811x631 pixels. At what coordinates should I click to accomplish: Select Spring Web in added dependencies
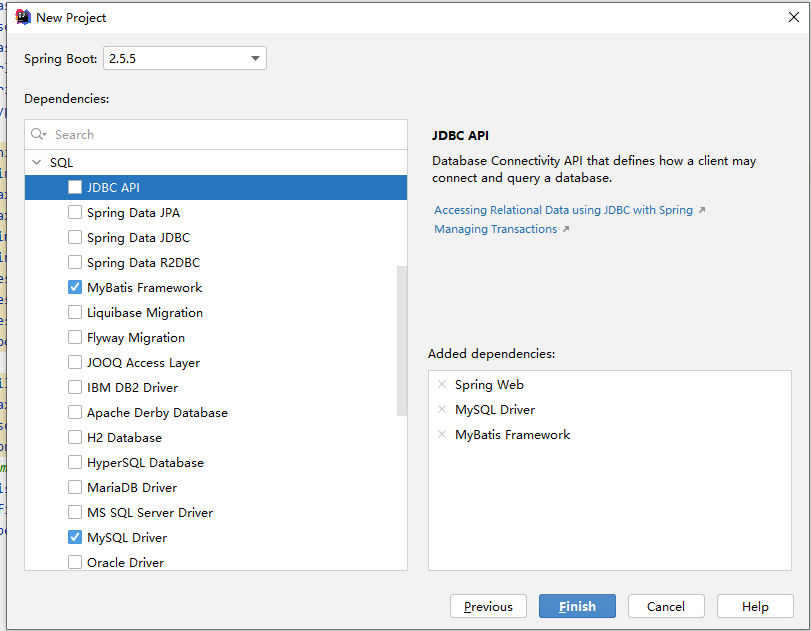489,384
